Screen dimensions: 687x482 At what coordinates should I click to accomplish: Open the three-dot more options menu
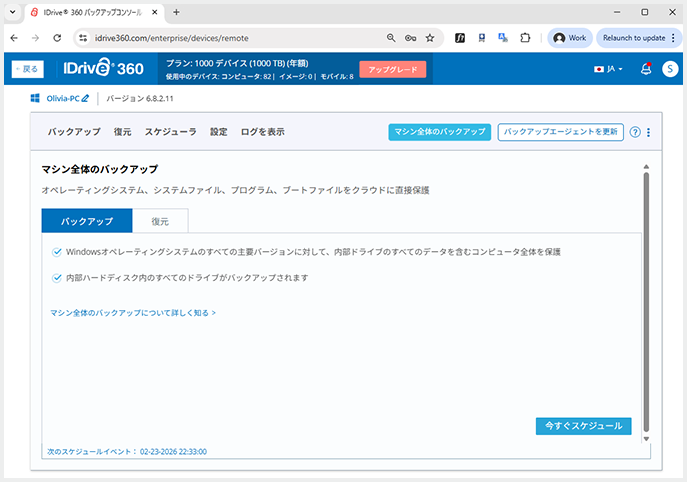pos(649,132)
